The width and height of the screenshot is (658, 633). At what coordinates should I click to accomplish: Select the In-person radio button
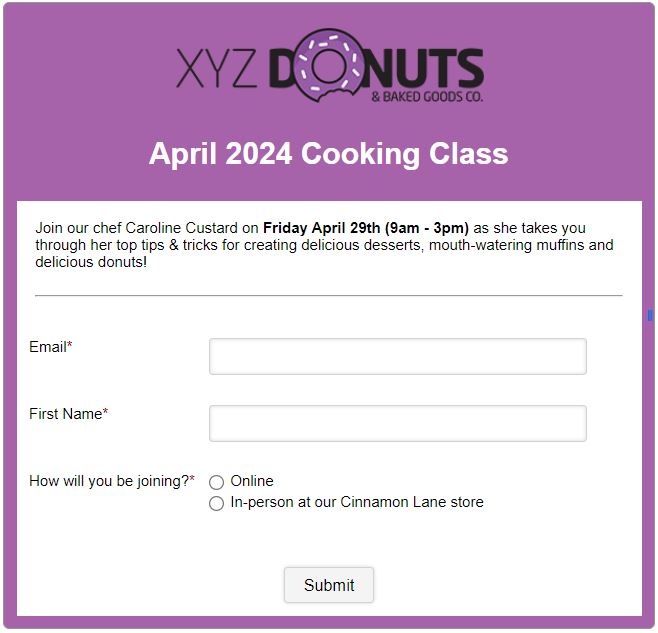(x=217, y=503)
